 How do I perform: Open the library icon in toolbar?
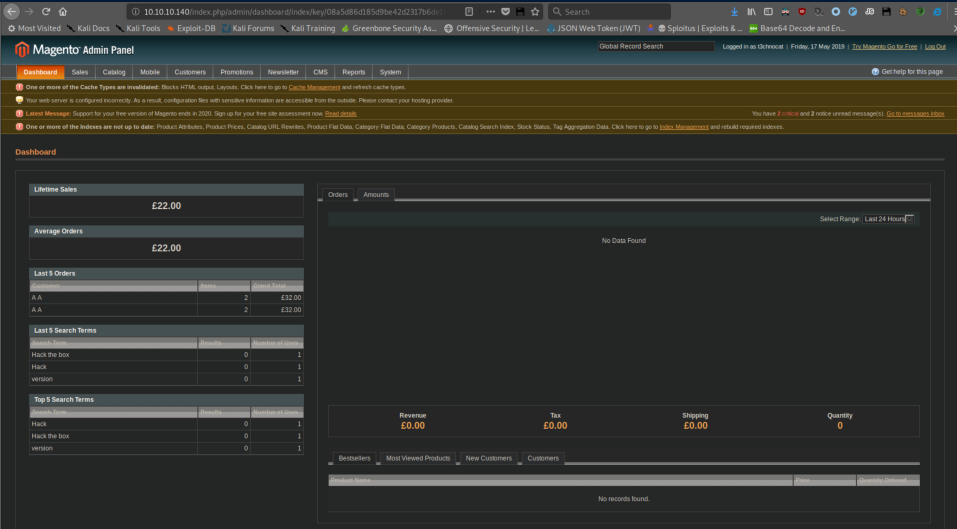(751, 11)
